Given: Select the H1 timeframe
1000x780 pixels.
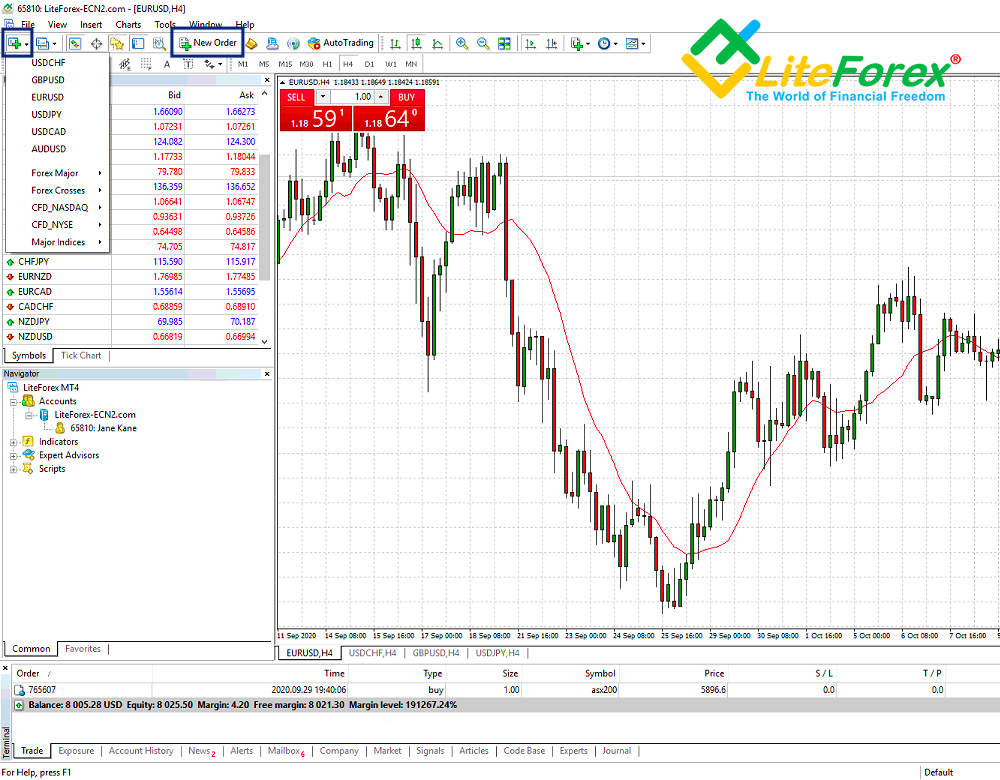Looking at the screenshot, I should pos(327,64).
